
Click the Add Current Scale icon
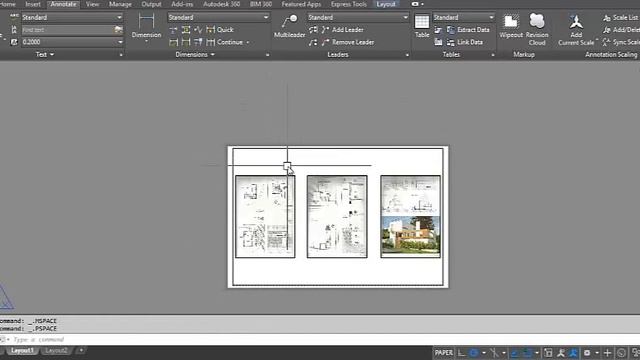pos(576,22)
